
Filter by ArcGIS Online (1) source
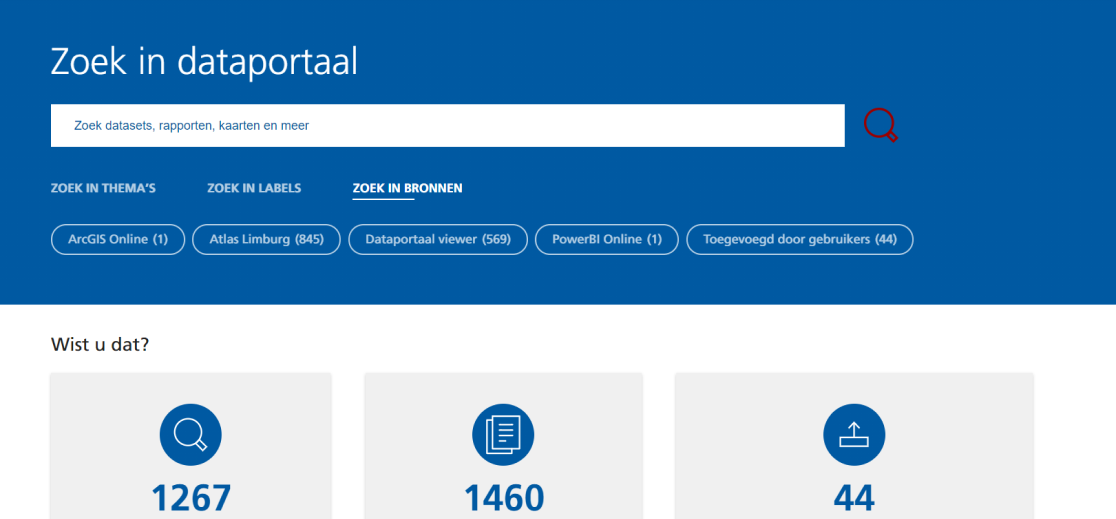[118, 240]
